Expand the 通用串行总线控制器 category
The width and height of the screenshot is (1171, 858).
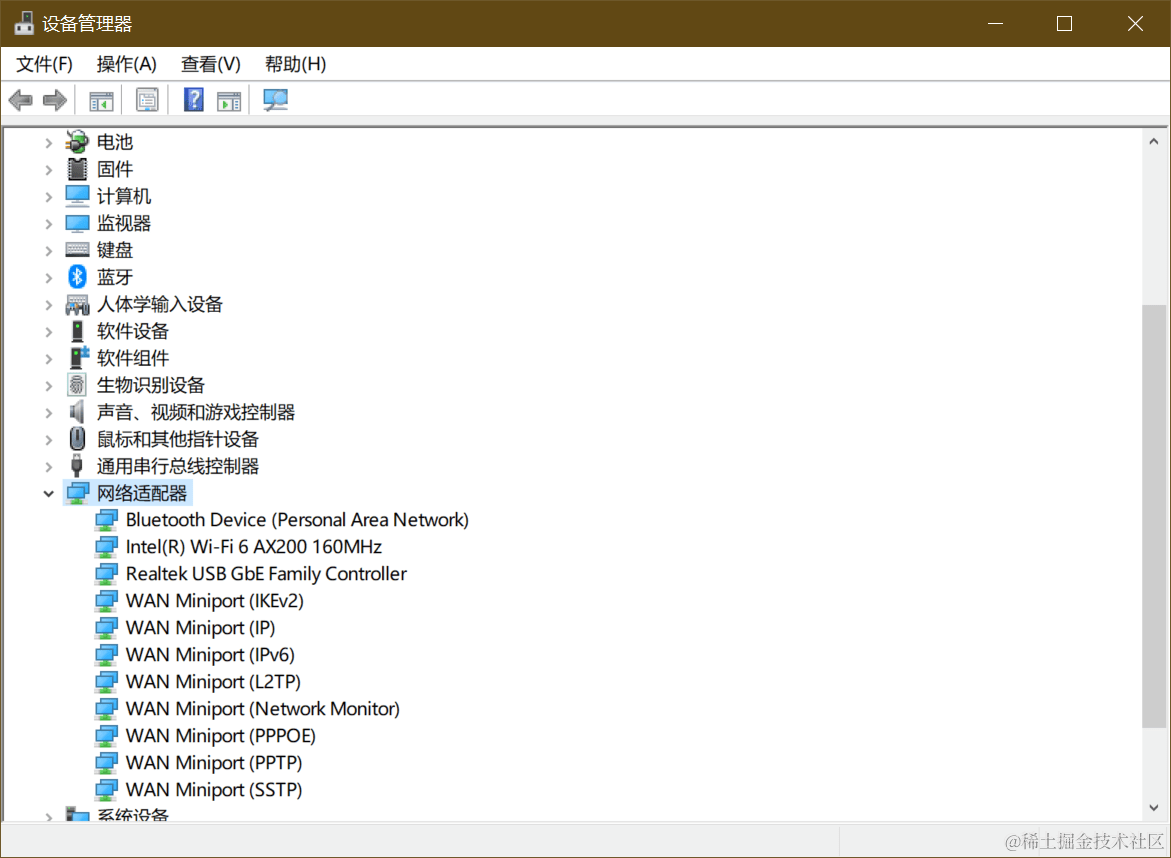click(49, 467)
